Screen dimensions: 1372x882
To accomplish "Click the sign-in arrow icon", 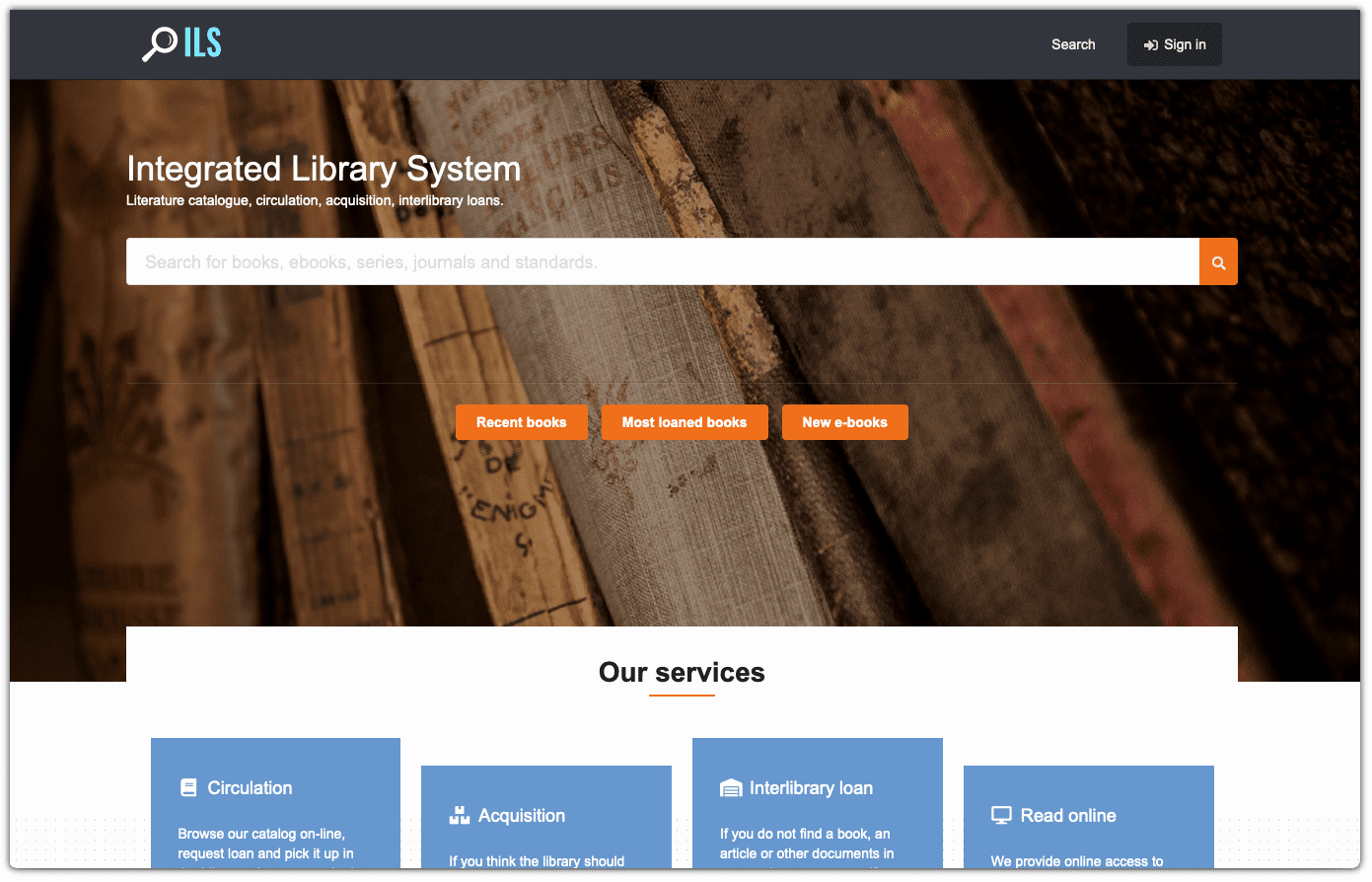I will point(1150,44).
